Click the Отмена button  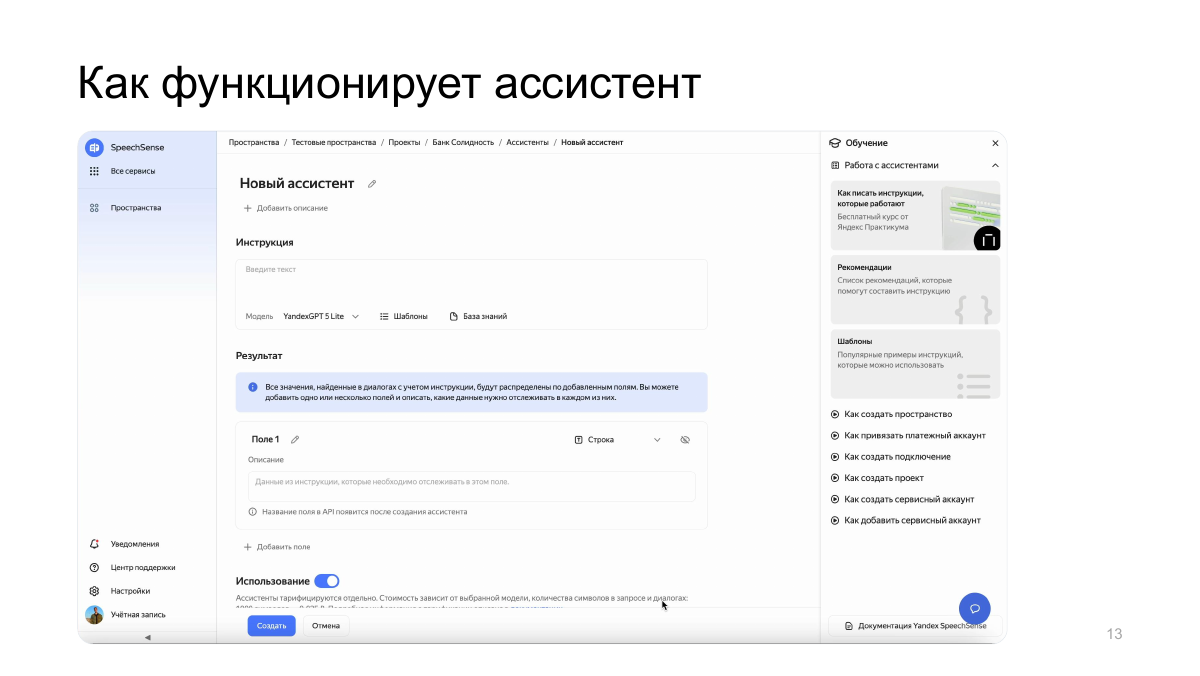[x=326, y=626]
